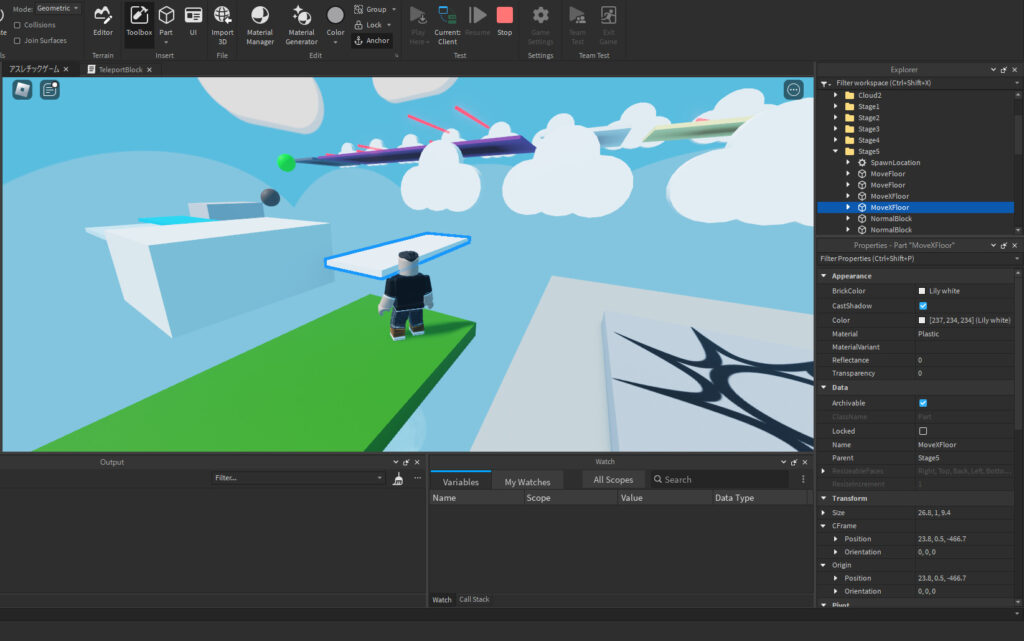
Task: Open Watch panel kebab menu
Action: 803,479
